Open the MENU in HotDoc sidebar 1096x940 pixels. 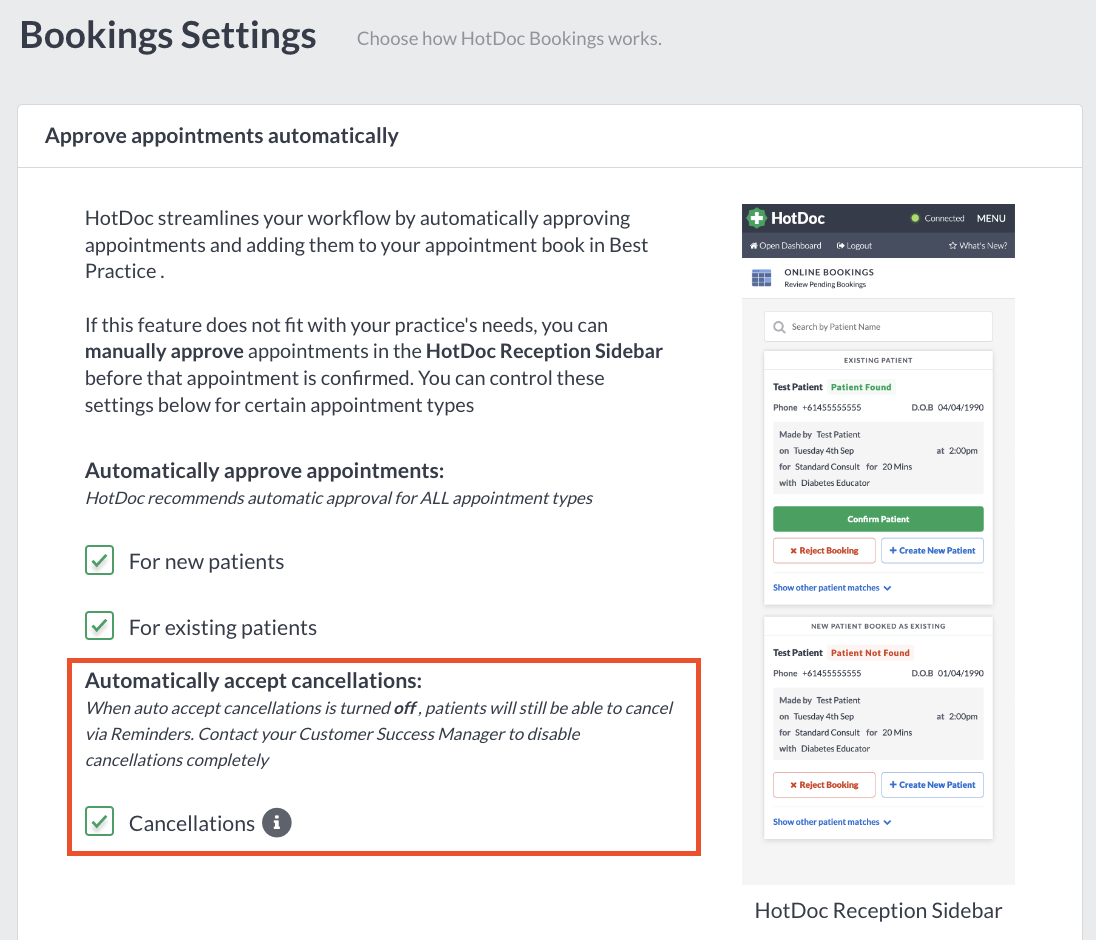(991, 218)
